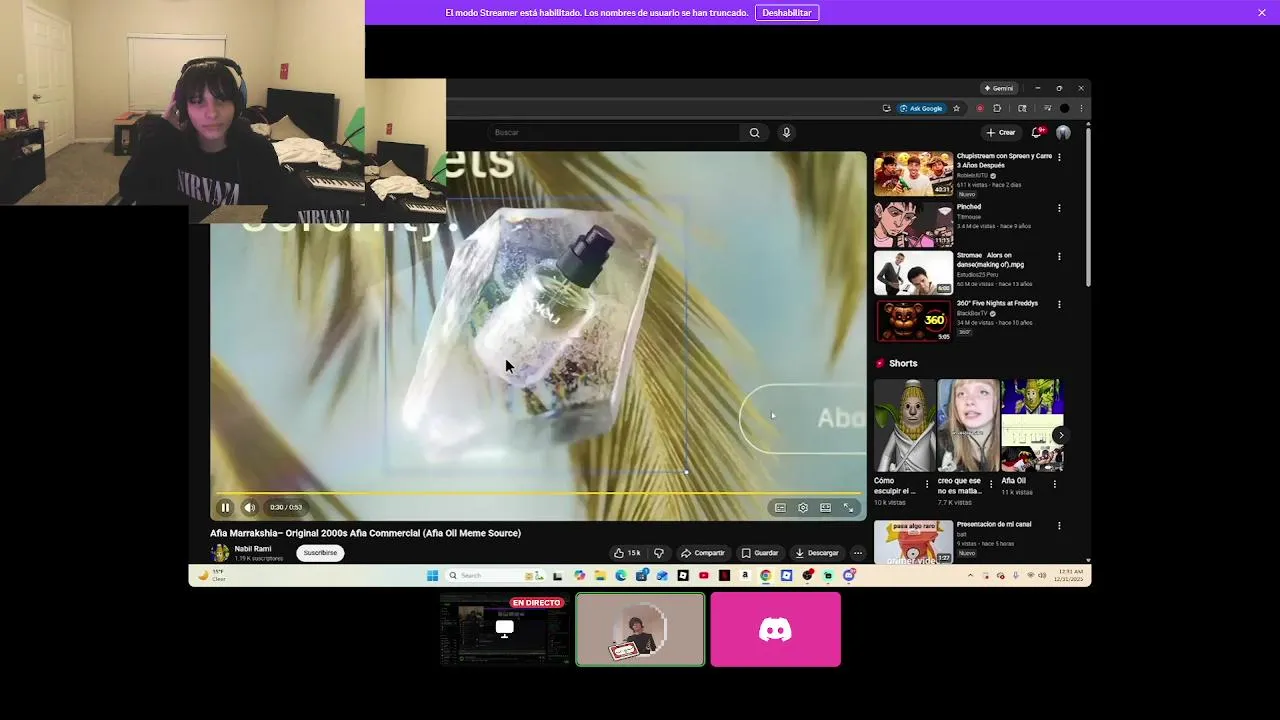Screen dimensions: 1280x720
Task: Open Roblox from the taskbar
Action: (683, 575)
